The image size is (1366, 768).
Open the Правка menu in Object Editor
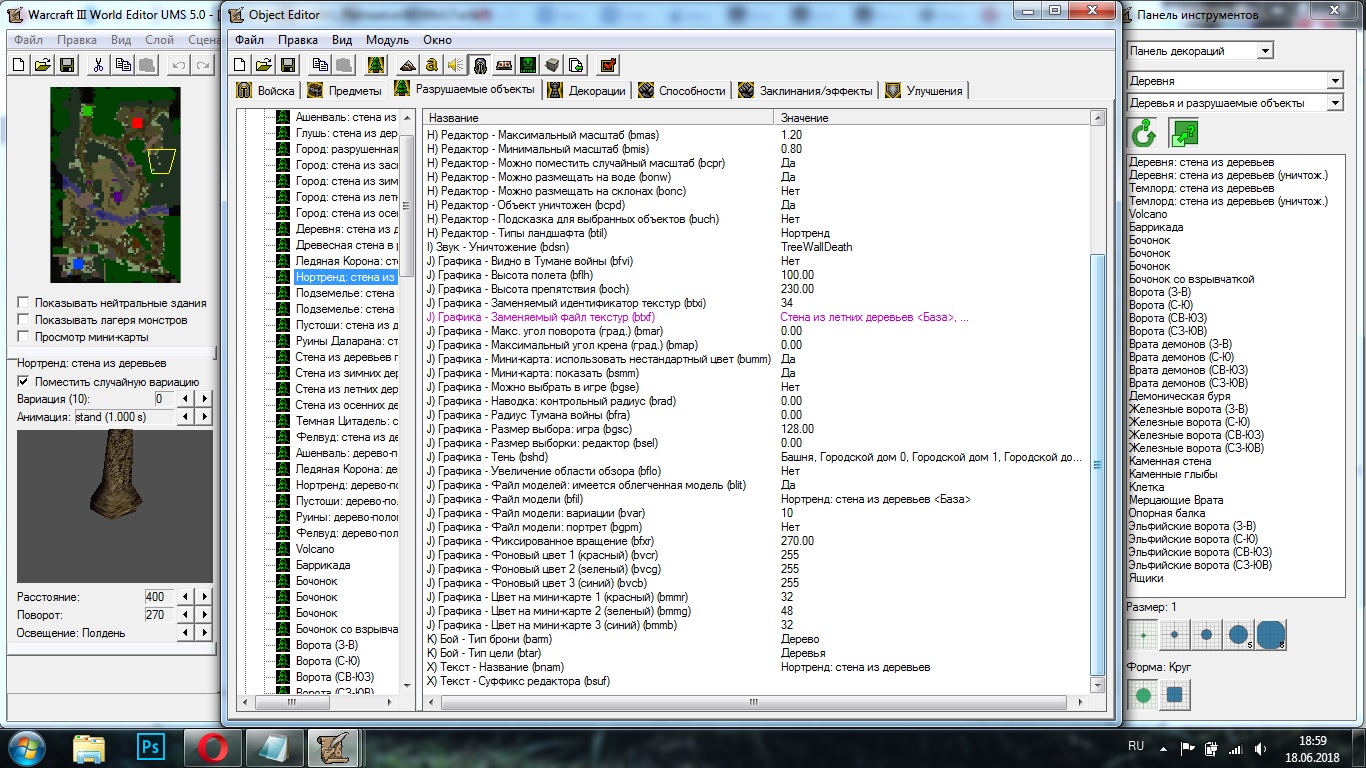(298, 40)
